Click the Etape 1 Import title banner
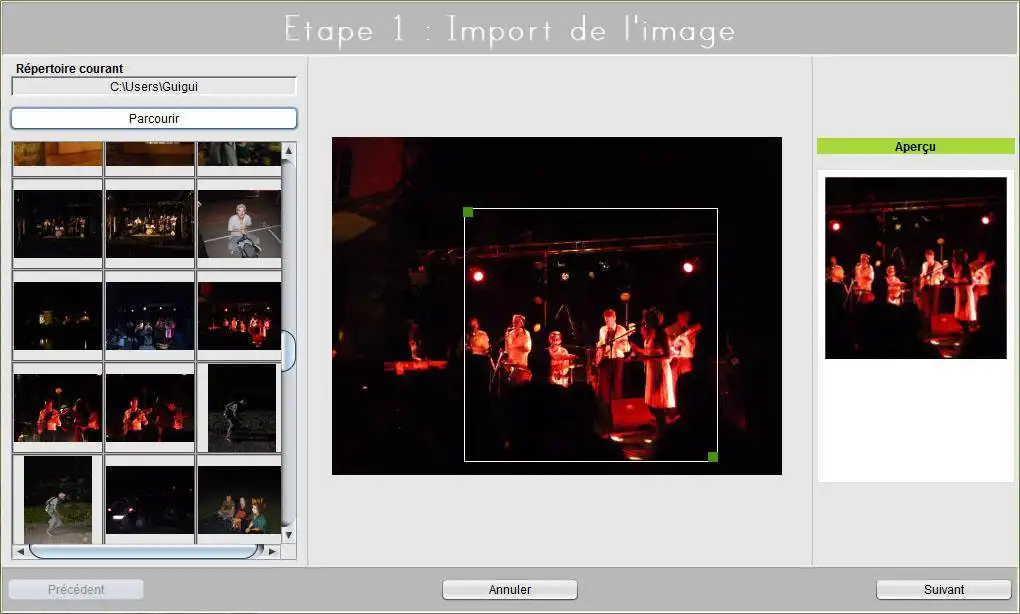The width and height of the screenshot is (1020, 614). pos(510,29)
